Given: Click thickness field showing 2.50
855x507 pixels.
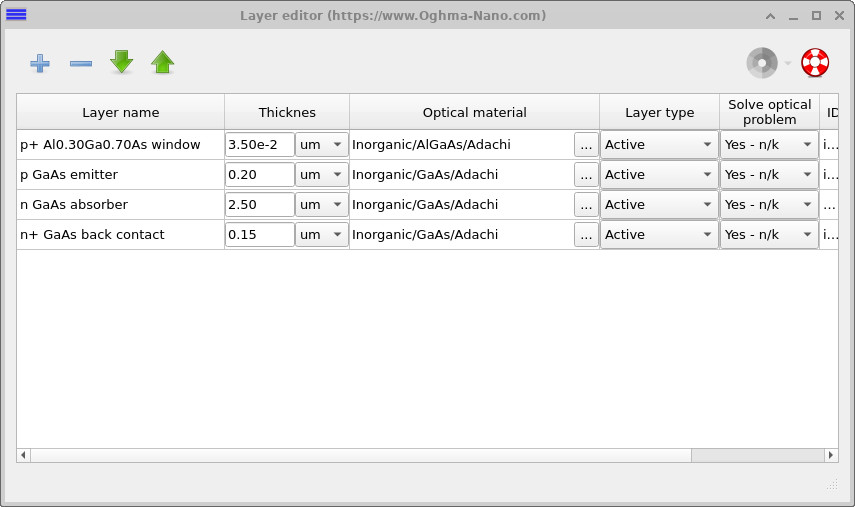Looking at the screenshot, I should [x=260, y=204].
